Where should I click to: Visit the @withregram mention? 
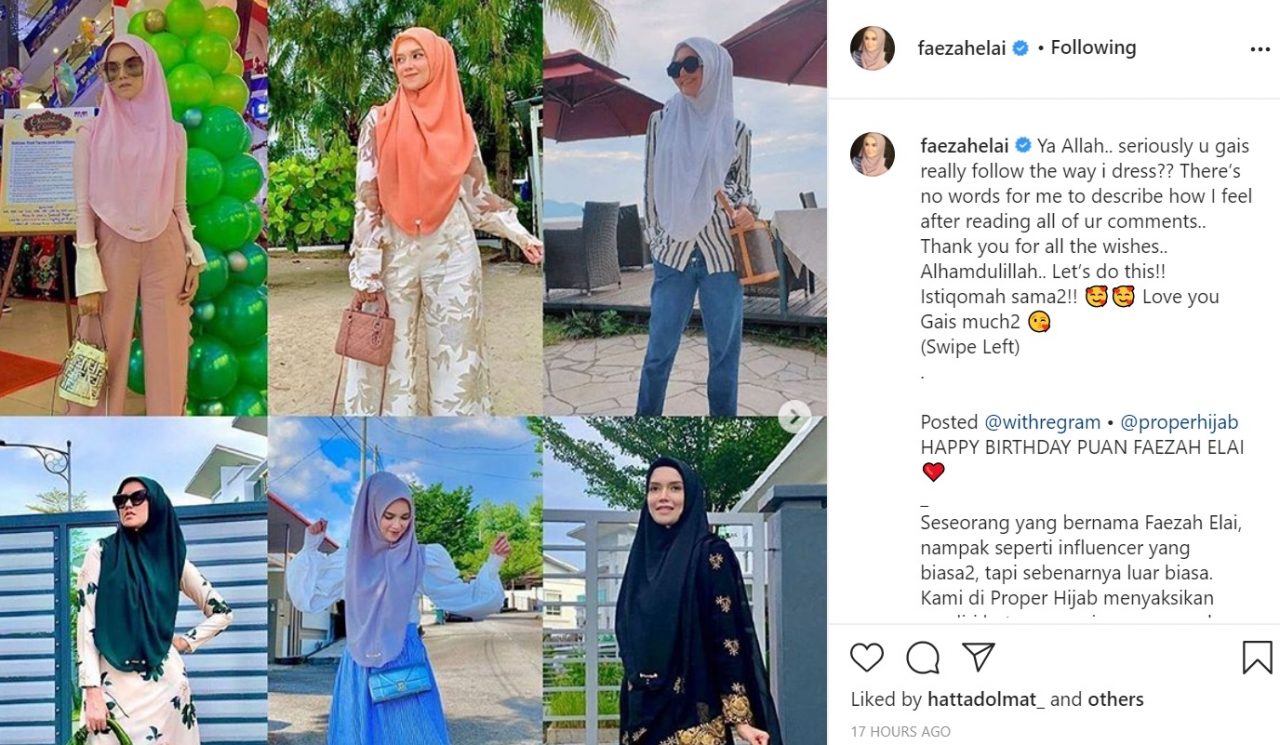point(1042,422)
